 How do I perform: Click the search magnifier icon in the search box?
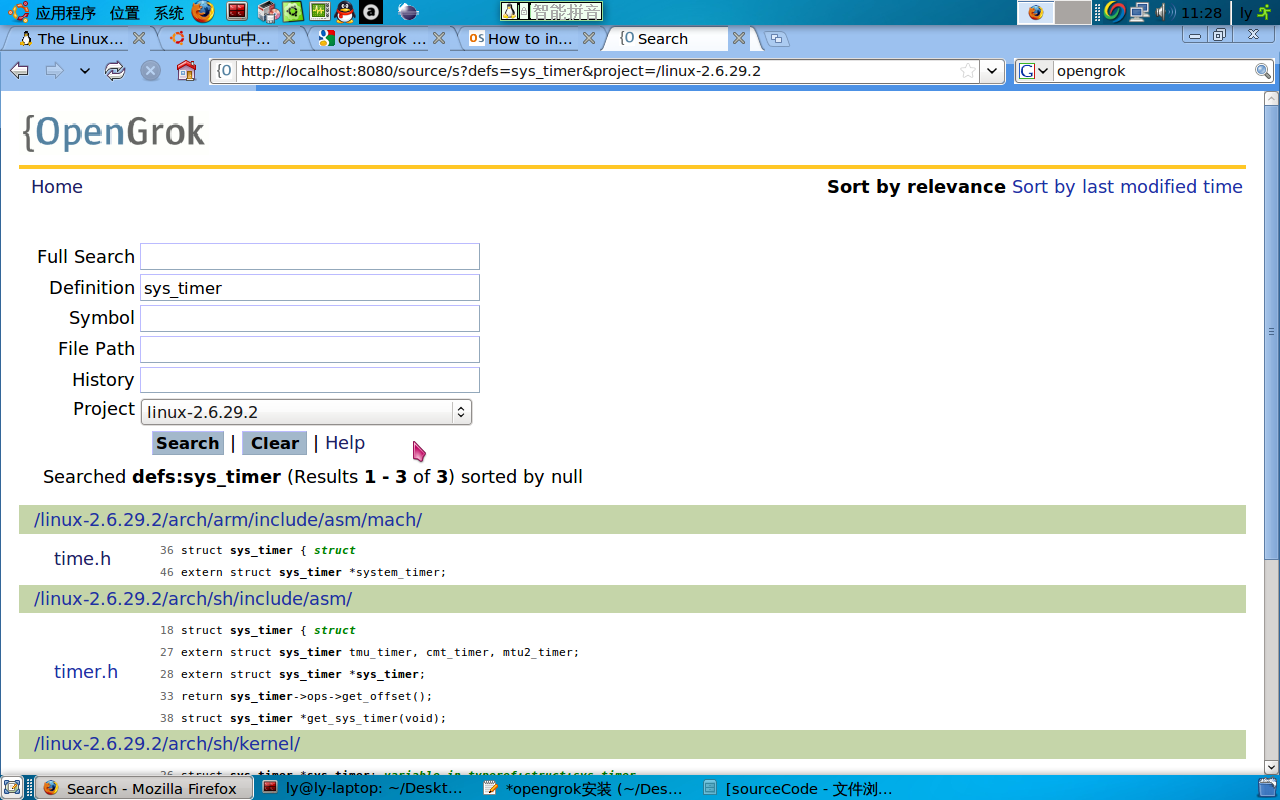[x=1263, y=71]
